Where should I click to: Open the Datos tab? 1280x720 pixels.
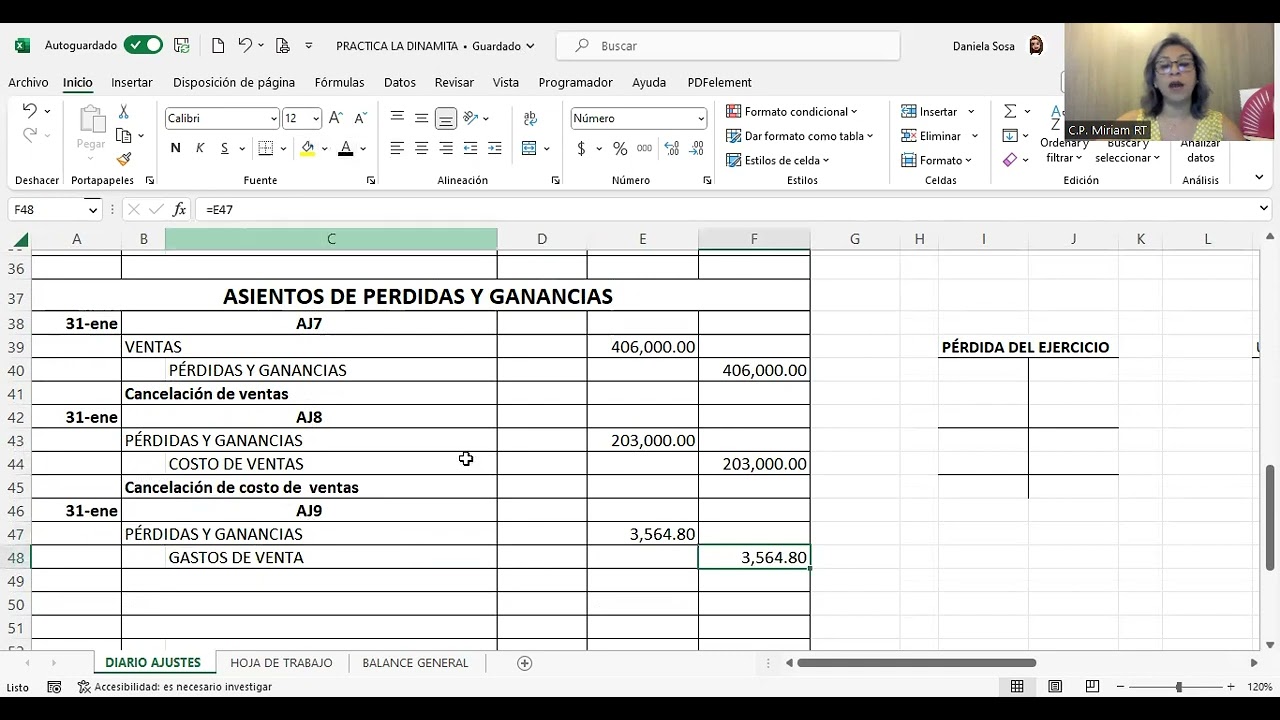click(400, 82)
